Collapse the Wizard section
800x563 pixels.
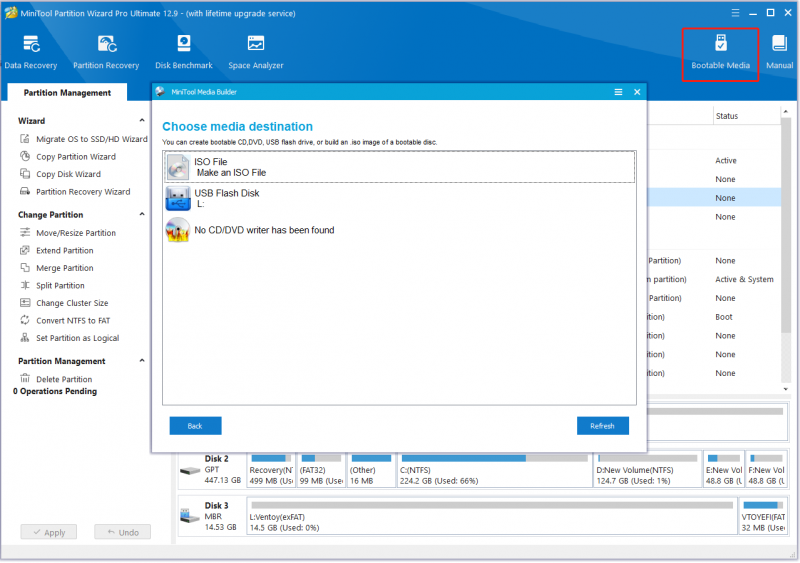(142, 121)
